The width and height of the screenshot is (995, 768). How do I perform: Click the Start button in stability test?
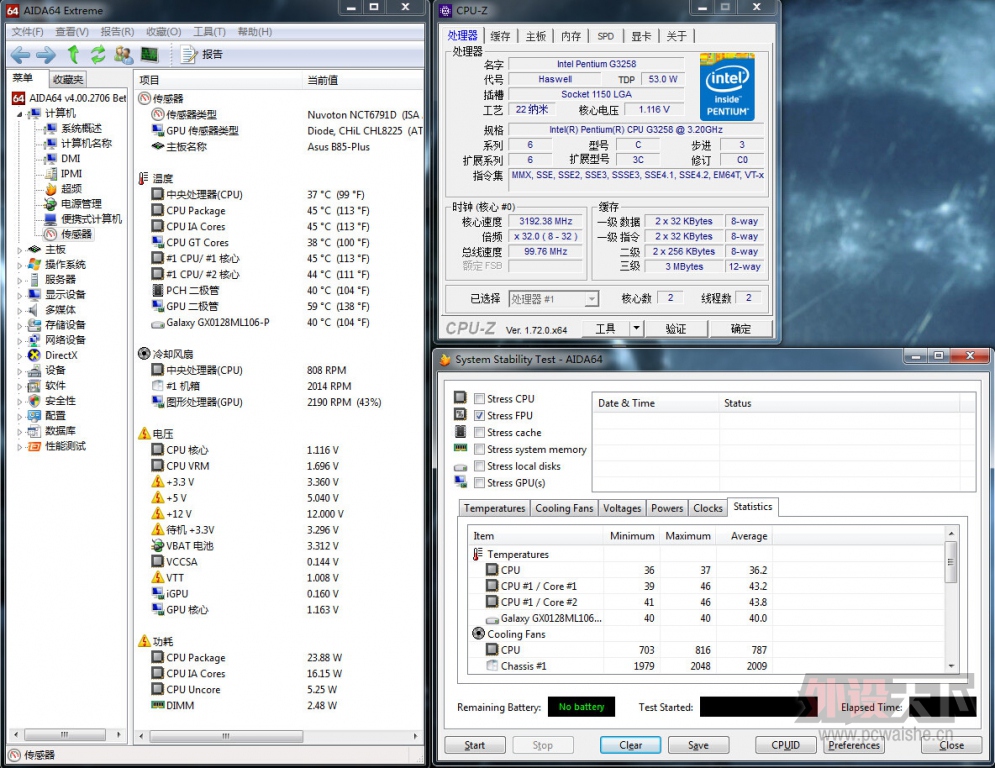click(475, 745)
